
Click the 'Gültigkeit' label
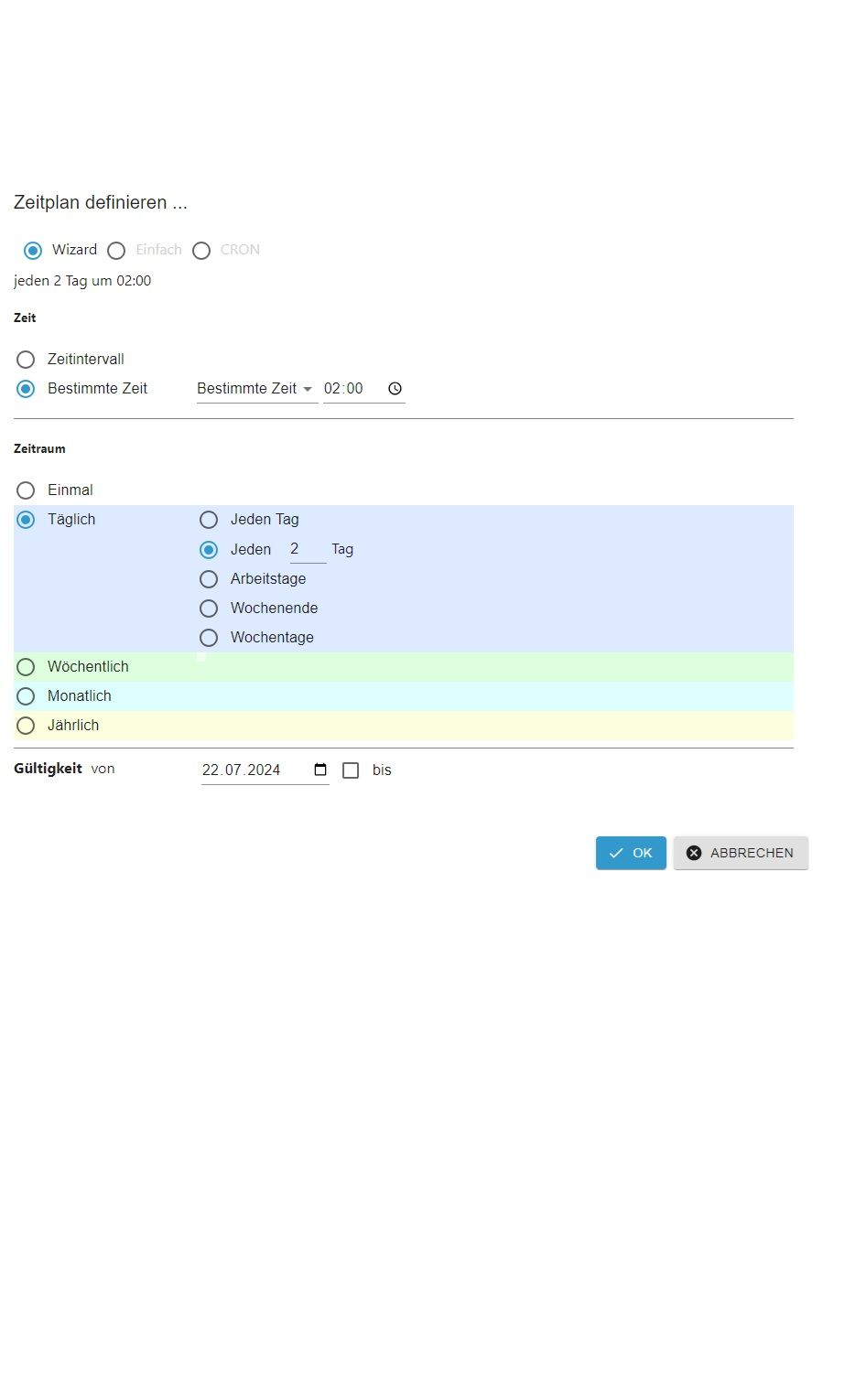point(48,769)
